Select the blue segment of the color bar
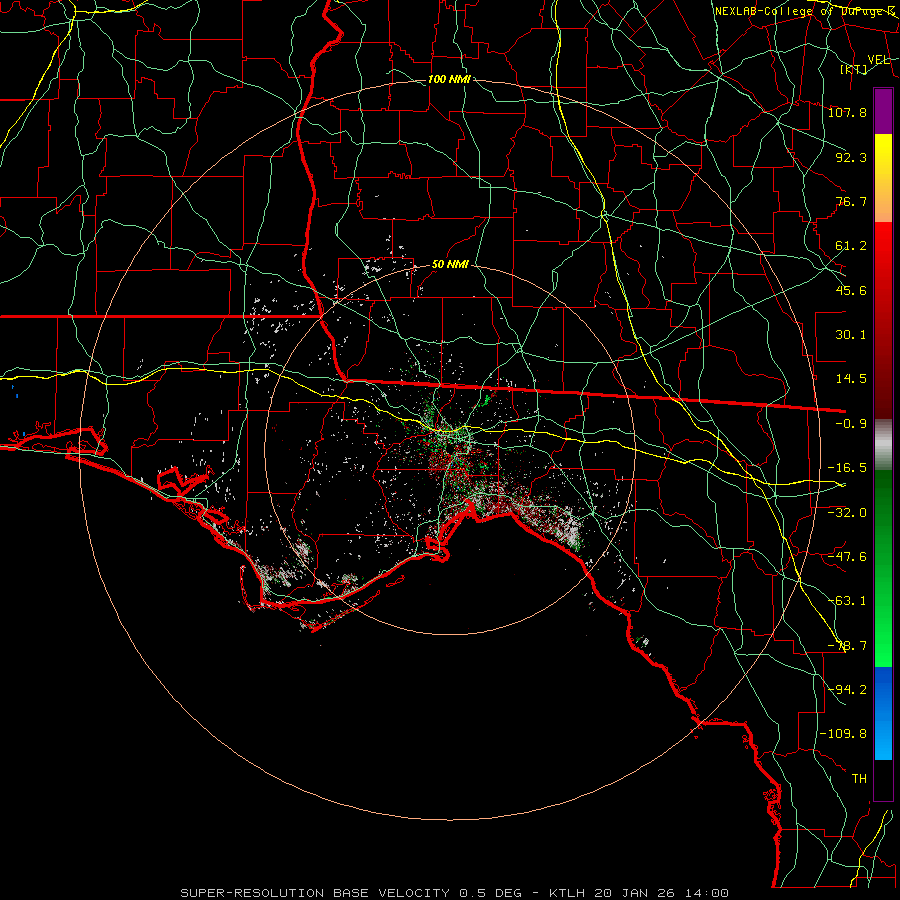This screenshot has height=900, width=900. (x=883, y=713)
